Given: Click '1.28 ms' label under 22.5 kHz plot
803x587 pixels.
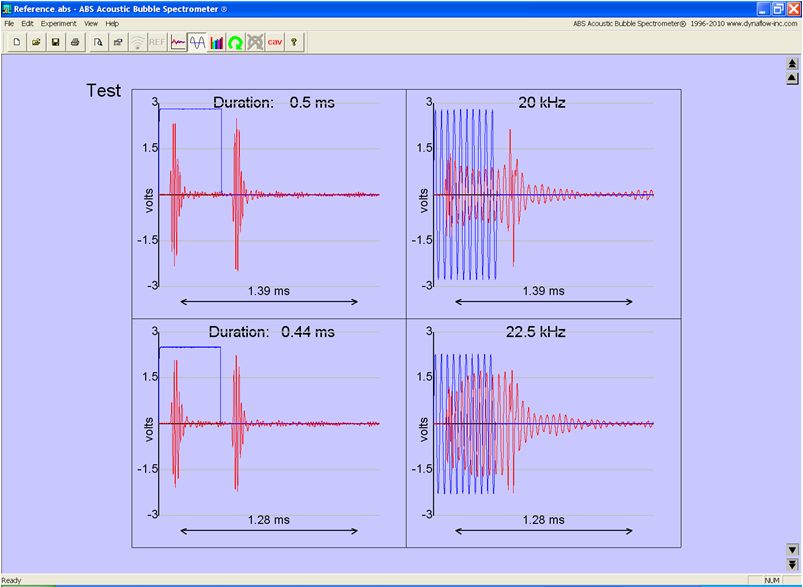Looking at the screenshot, I should [543, 520].
